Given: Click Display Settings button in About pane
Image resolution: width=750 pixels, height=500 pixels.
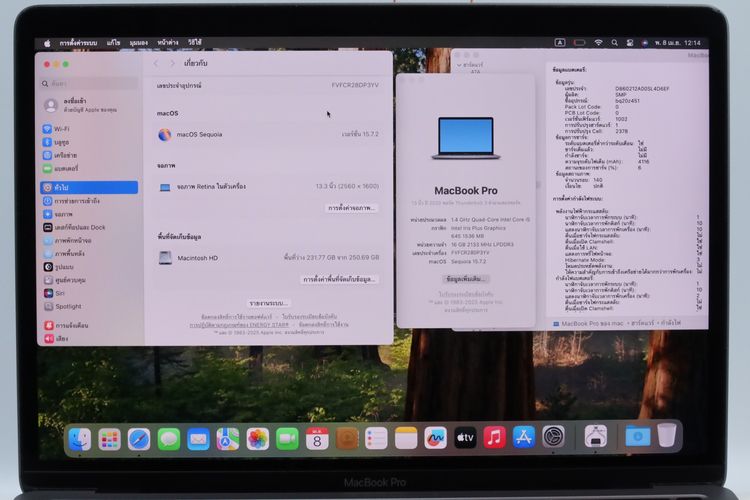Looking at the screenshot, I should pos(352,208).
